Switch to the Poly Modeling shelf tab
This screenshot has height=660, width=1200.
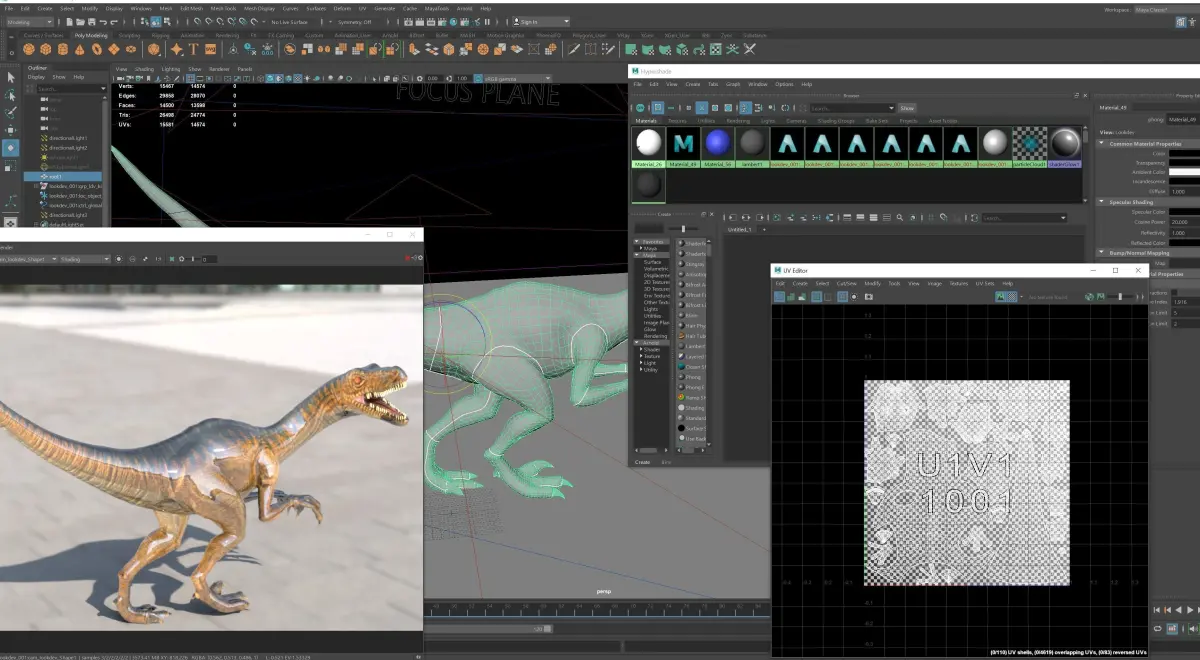90,35
